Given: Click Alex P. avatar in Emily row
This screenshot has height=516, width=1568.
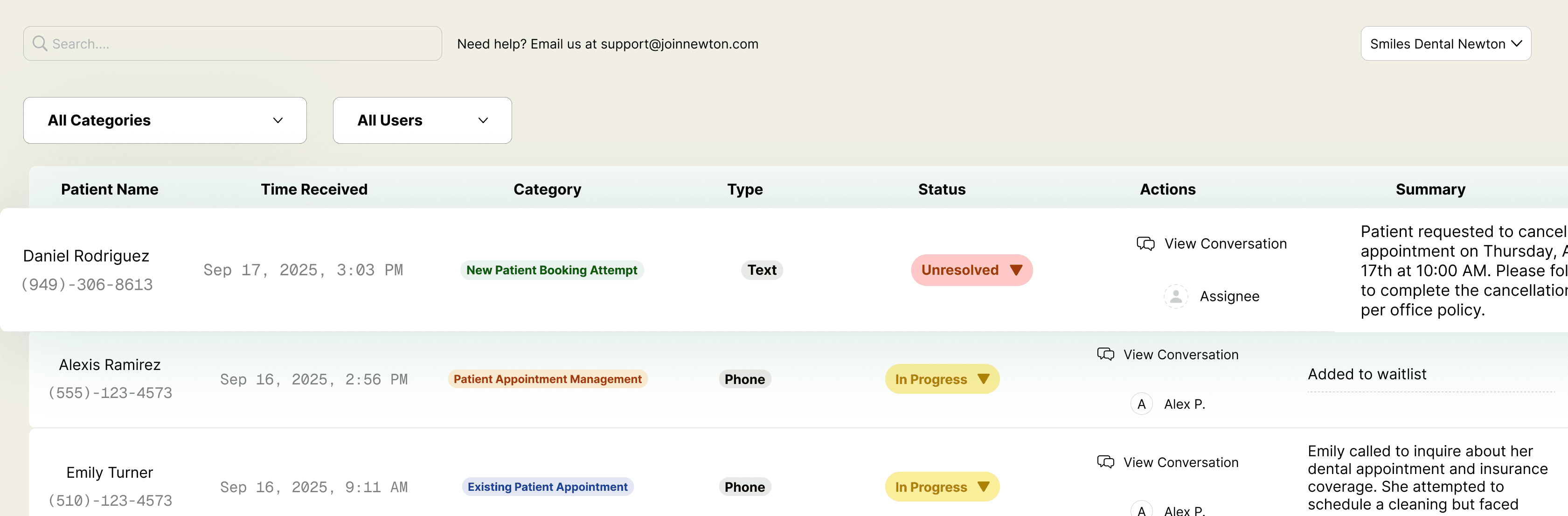Looking at the screenshot, I should coord(1141,509).
